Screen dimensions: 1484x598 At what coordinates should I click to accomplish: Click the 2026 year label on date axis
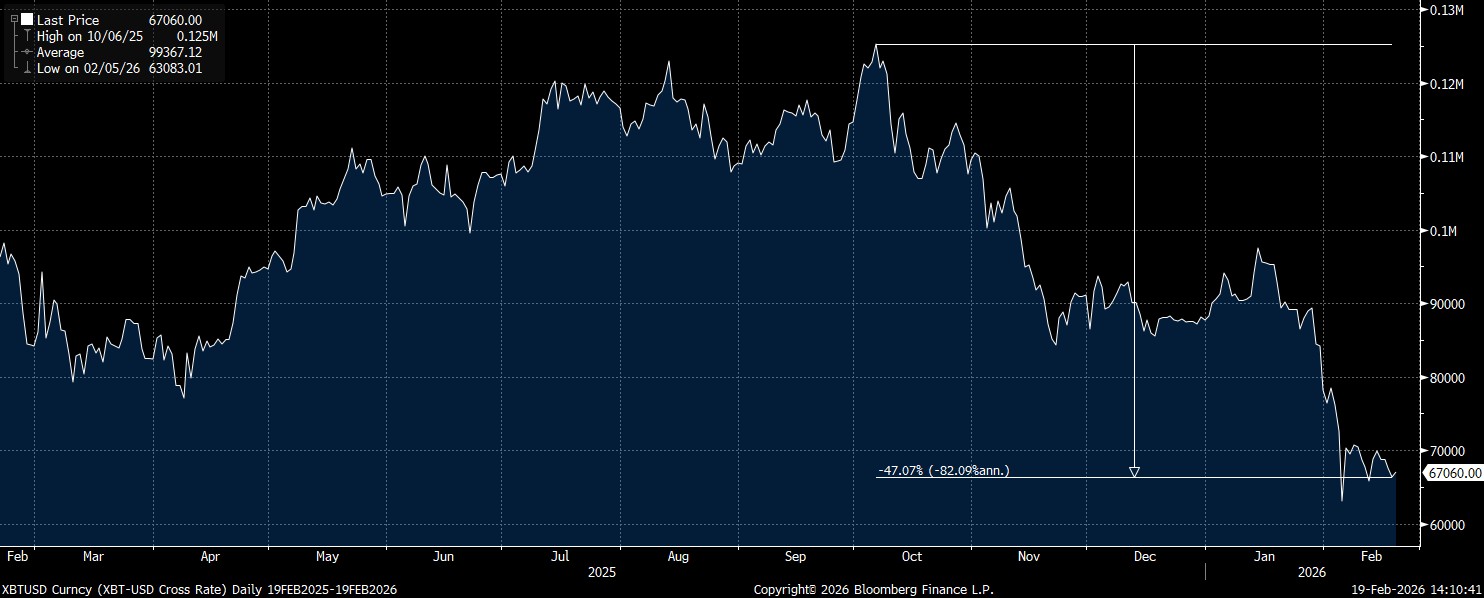[x=1310, y=573]
